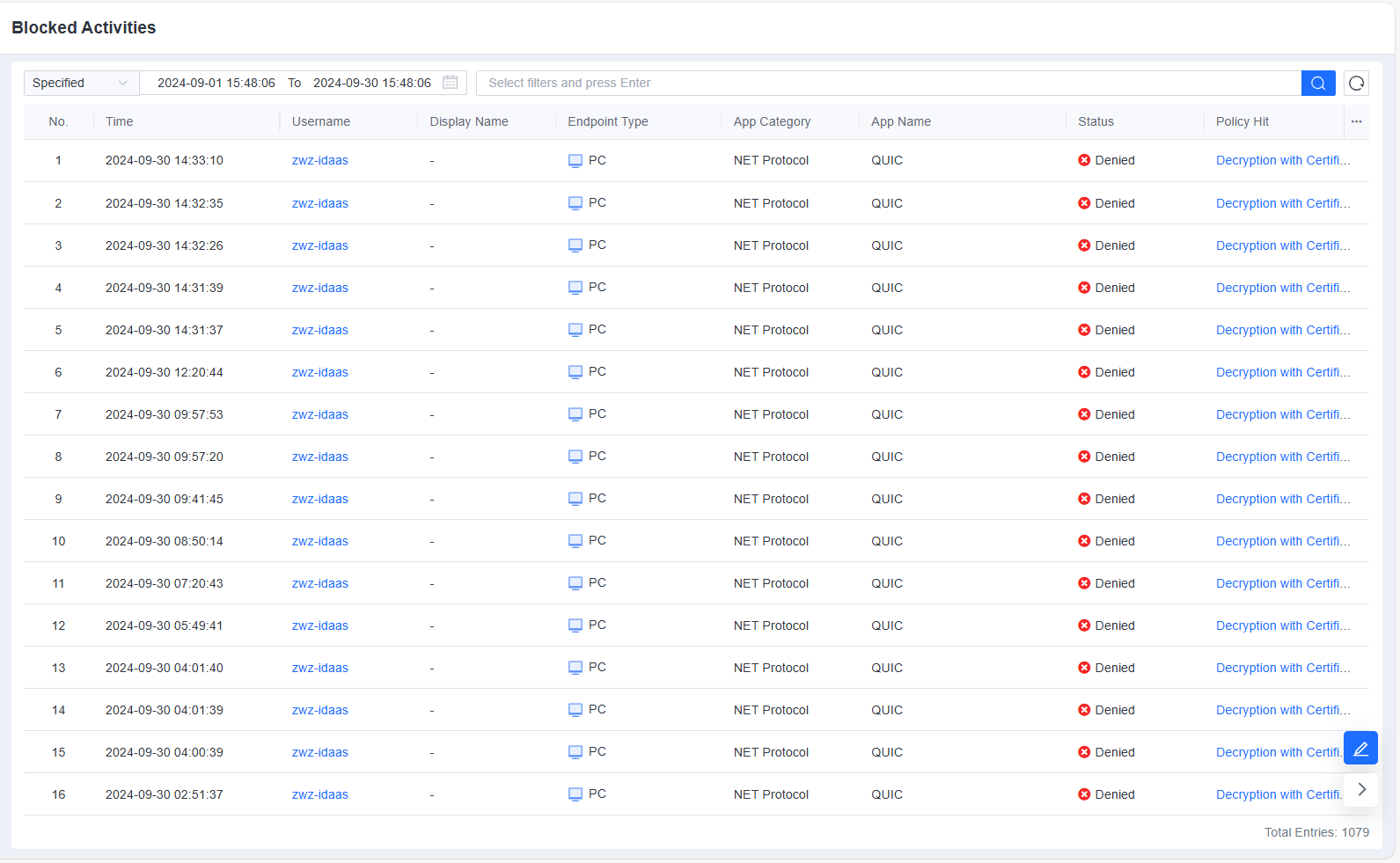Open the calendar date picker icon
Screen dimensions: 1400x863
450,83
